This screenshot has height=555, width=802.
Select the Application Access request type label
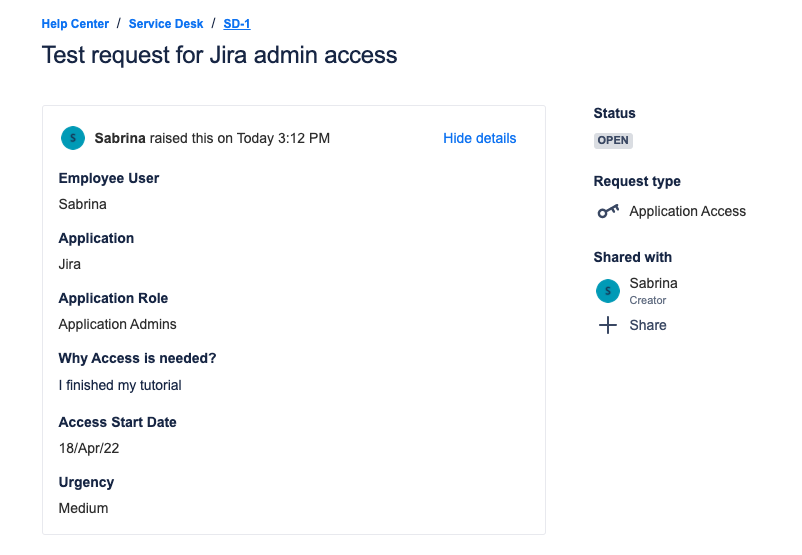pos(687,211)
